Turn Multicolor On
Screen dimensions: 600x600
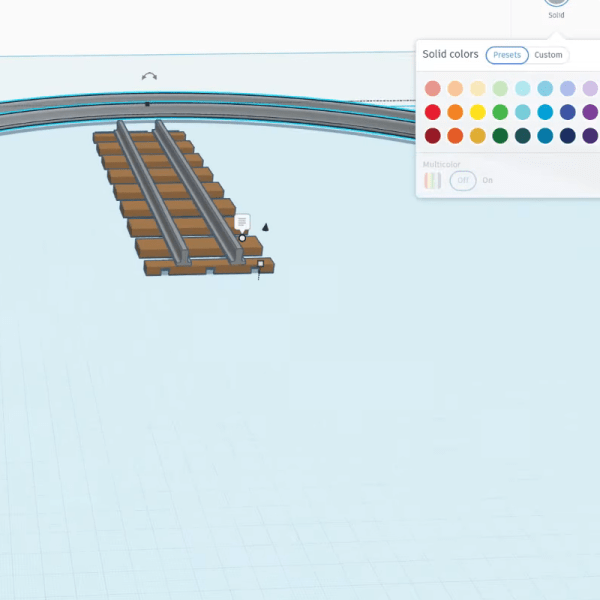tap(488, 181)
